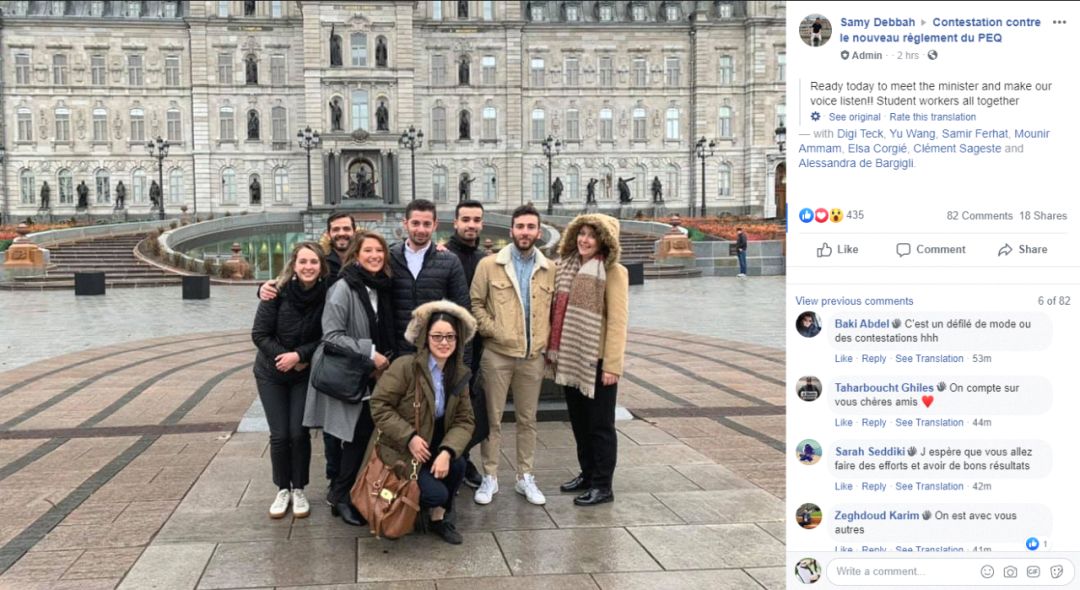This screenshot has height=590, width=1080.
Task: Click inside the Write a comment field
Action: pyautogui.click(x=902, y=571)
